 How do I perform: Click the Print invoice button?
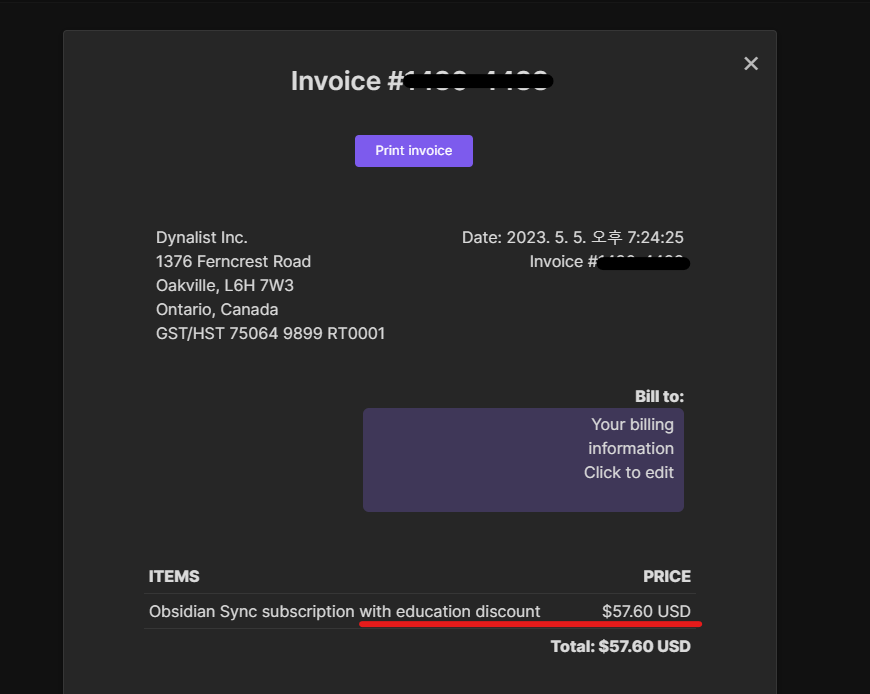tap(414, 151)
